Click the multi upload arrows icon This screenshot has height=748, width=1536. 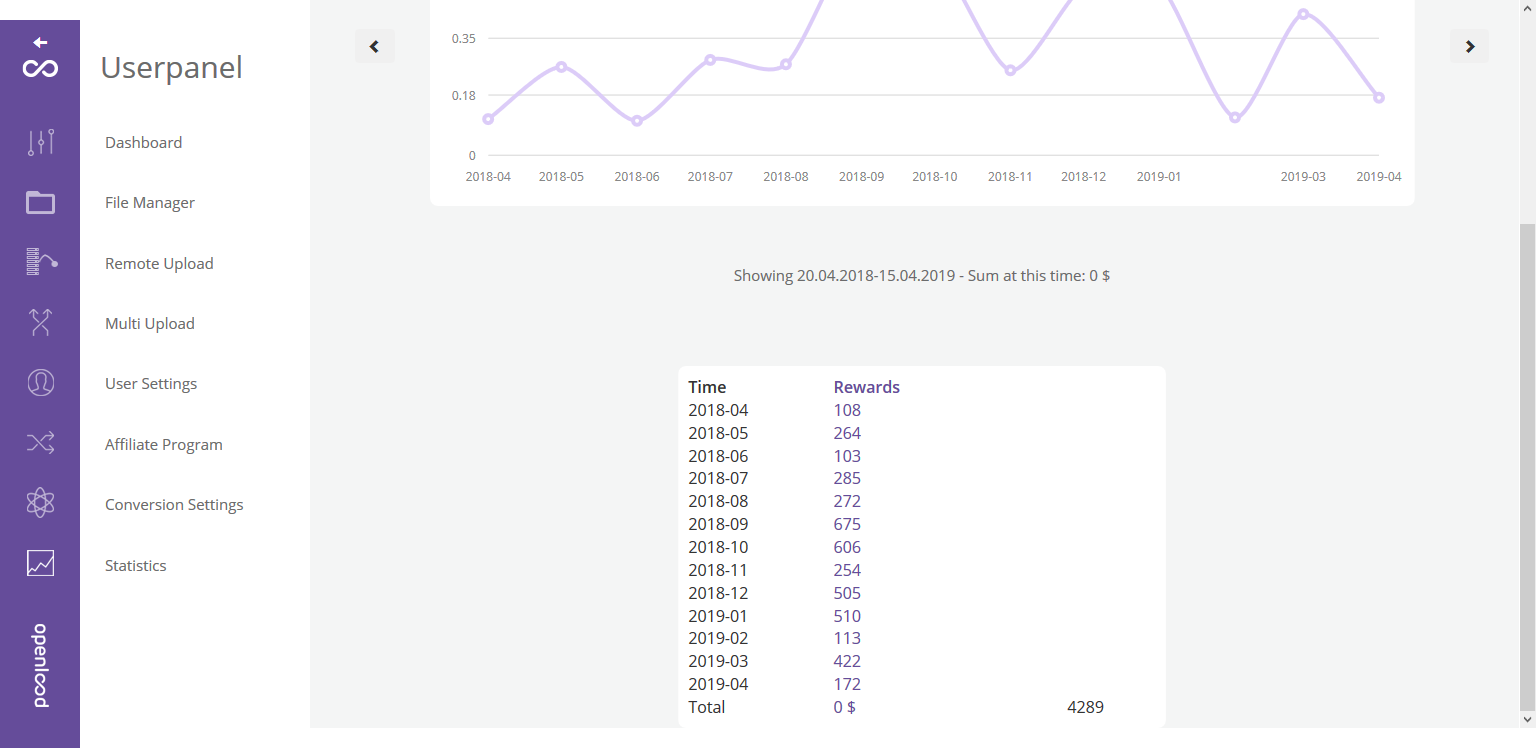40,322
